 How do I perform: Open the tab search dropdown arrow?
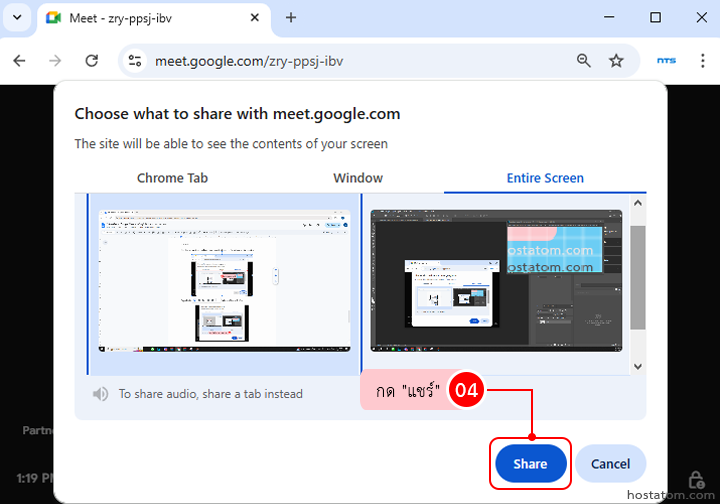click(x=17, y=18)
